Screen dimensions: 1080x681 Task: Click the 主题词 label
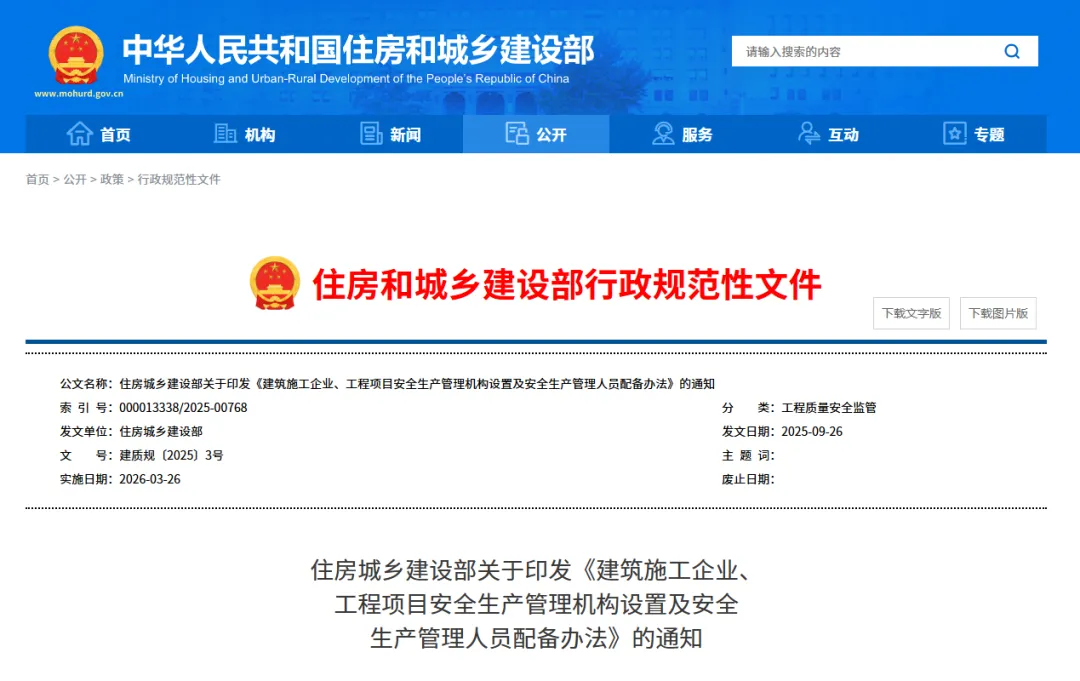pos(748,455)
